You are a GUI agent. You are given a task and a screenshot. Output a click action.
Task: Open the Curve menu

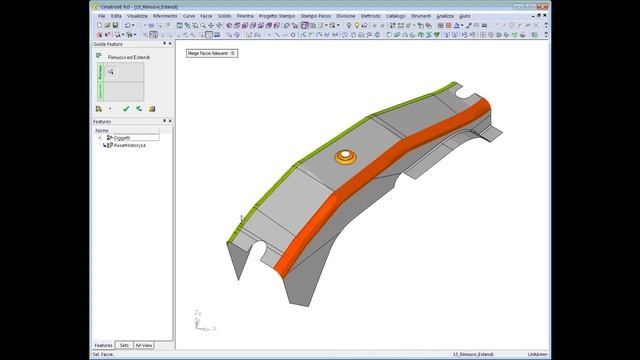(189, 16)
